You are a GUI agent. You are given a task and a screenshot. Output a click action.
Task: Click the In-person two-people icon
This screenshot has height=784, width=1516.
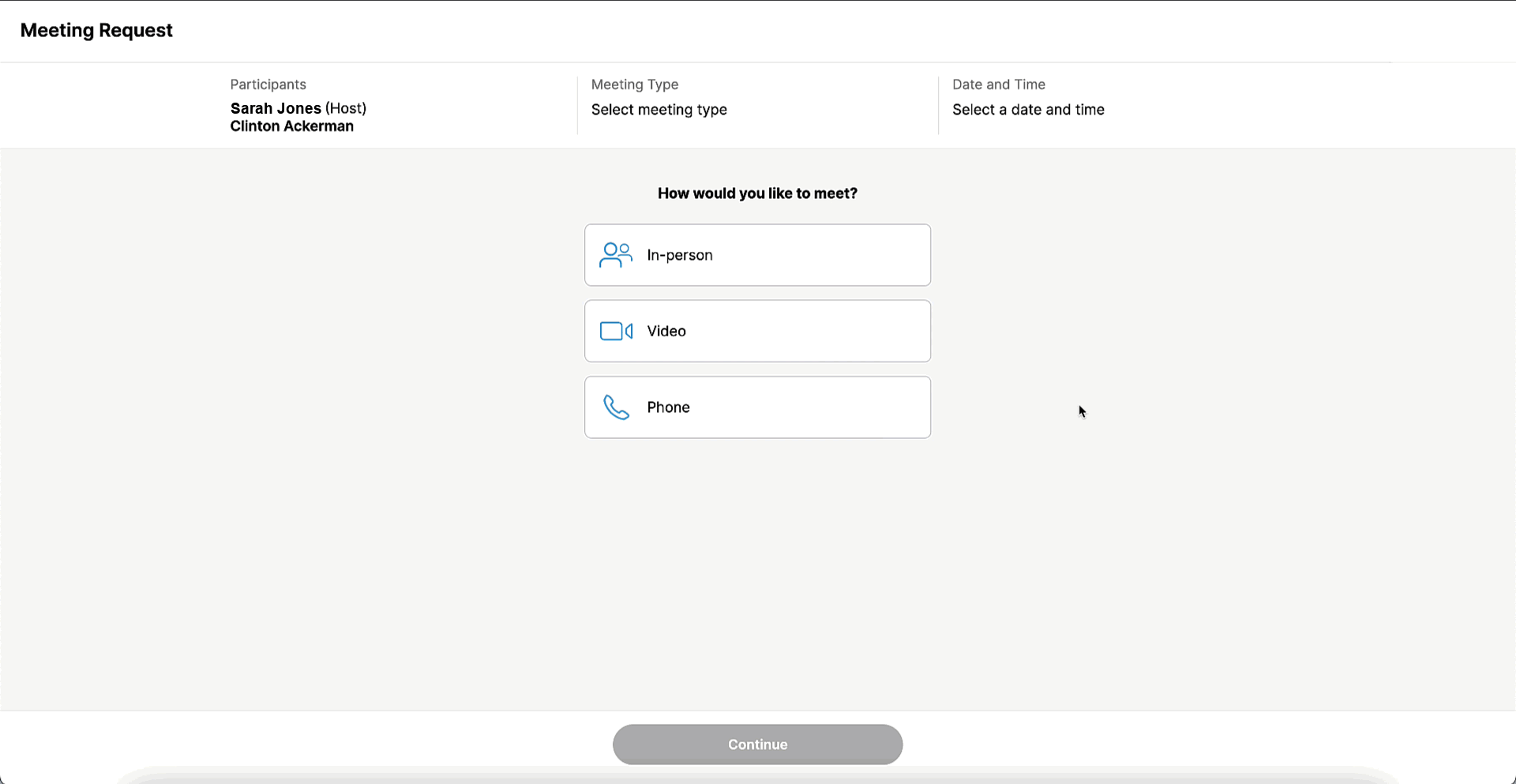click(615, 255)
